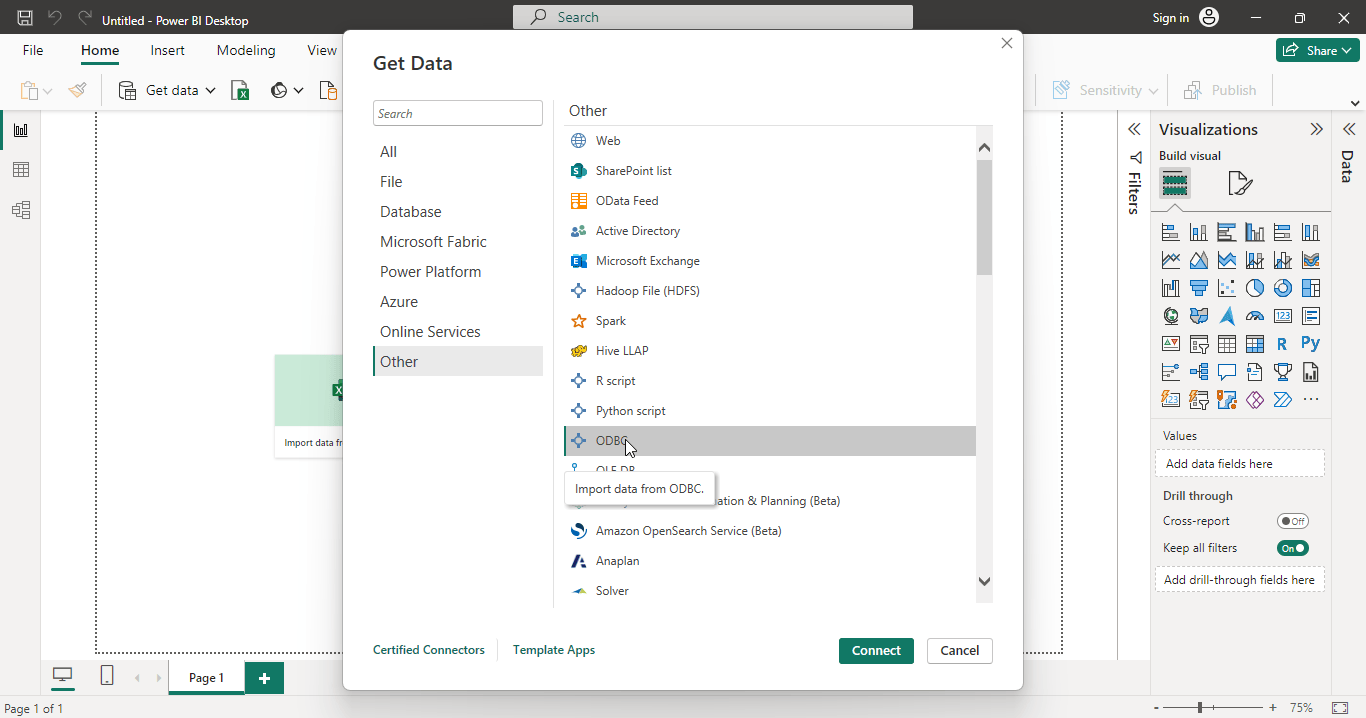Choose the Python visual icon
The height and width of the screenshot is (718, 1366).
point(1311,343)
